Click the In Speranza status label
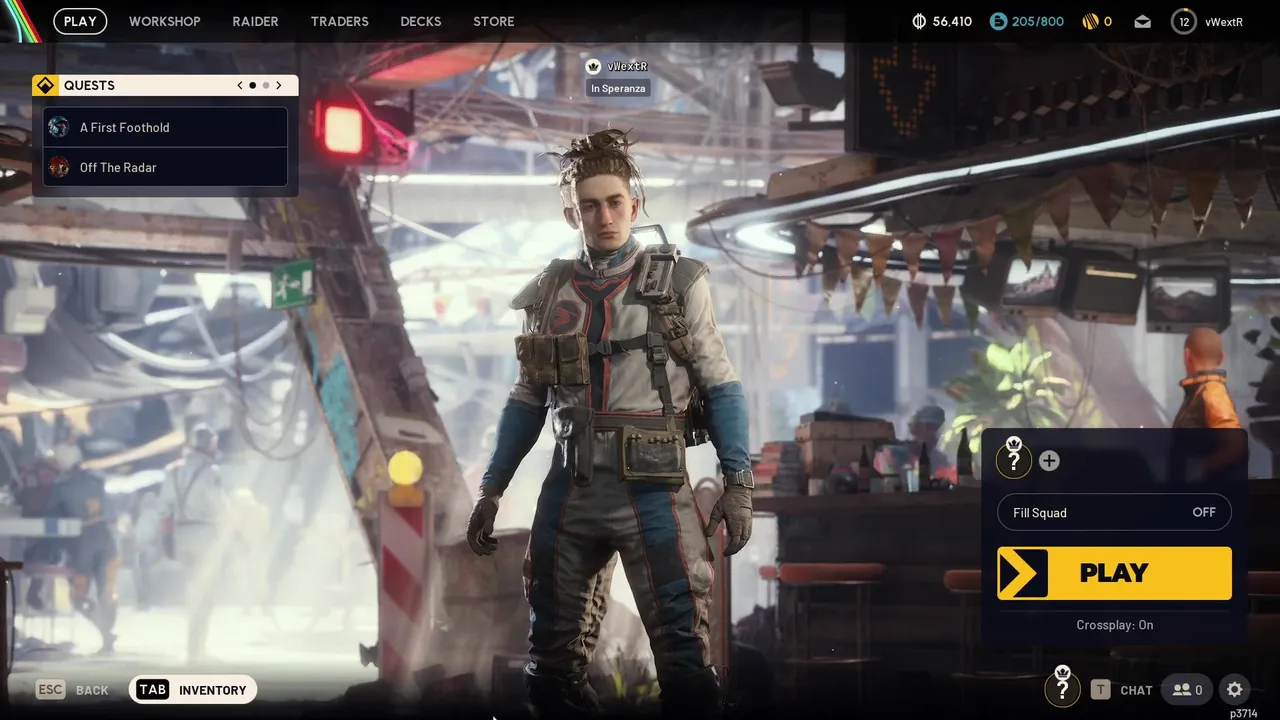The width and height of the screenshot is (1280, 720). point(618,88)
